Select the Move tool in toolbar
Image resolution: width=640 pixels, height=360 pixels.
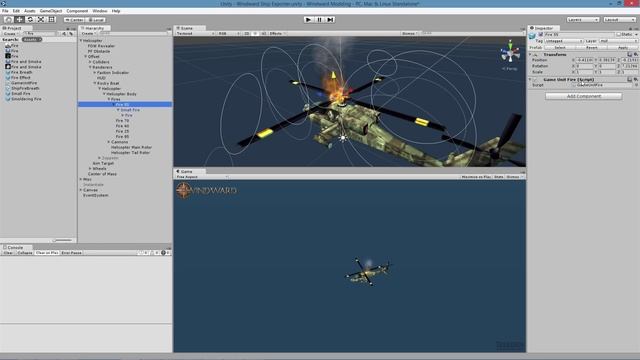[19, 20]
